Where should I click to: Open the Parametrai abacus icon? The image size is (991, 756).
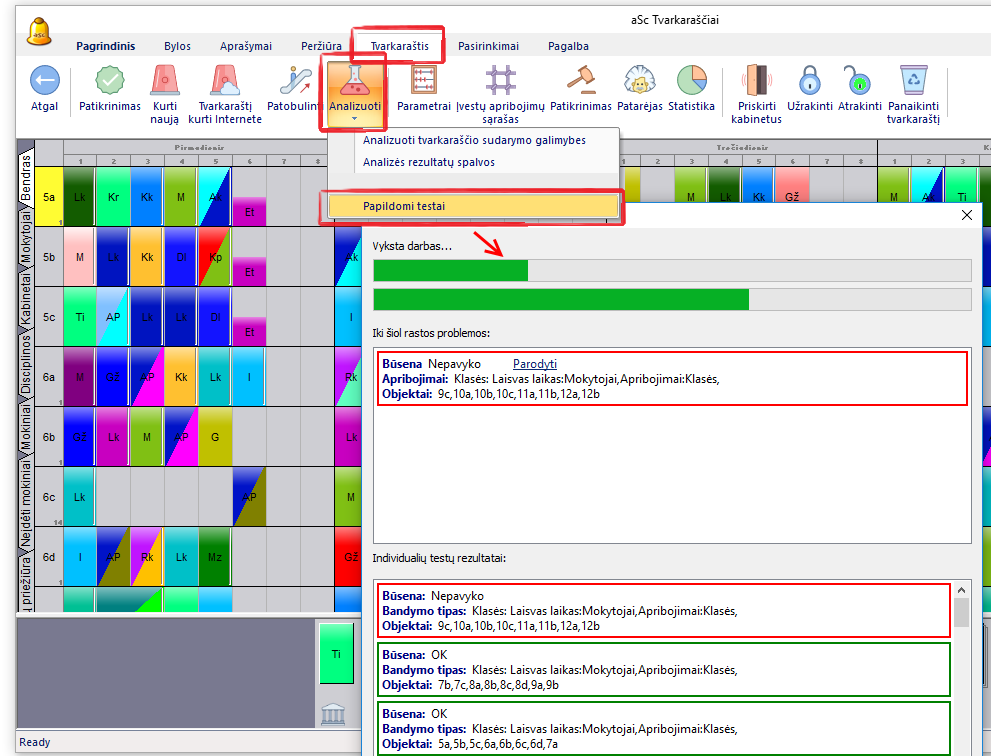pos(423,82)
